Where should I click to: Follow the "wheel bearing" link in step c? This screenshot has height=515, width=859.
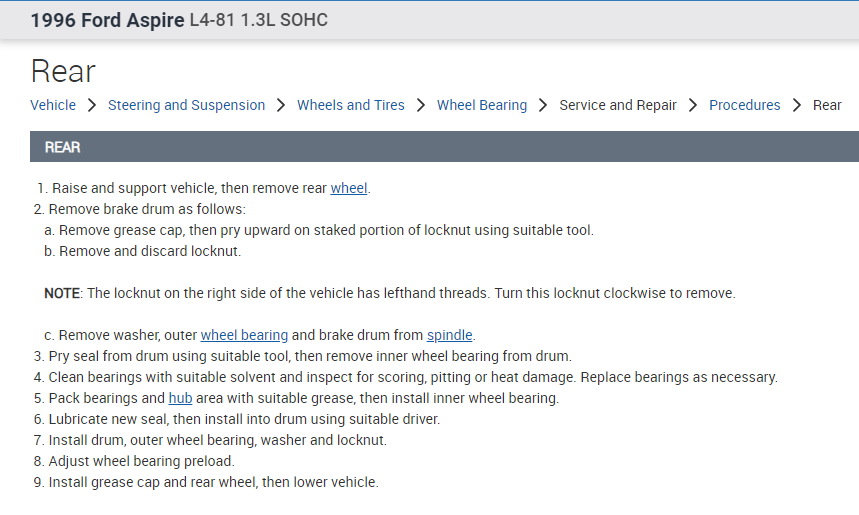click(244, 335)
